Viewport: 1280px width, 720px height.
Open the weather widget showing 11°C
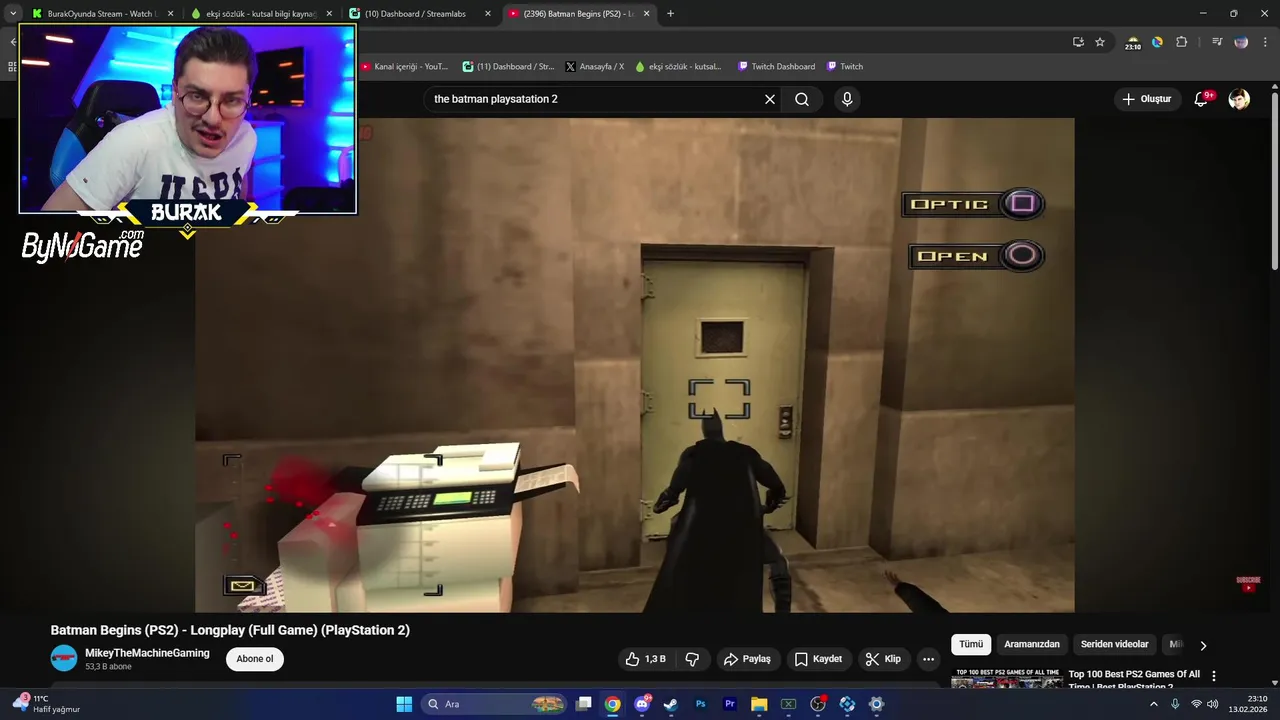coord(46,704)
